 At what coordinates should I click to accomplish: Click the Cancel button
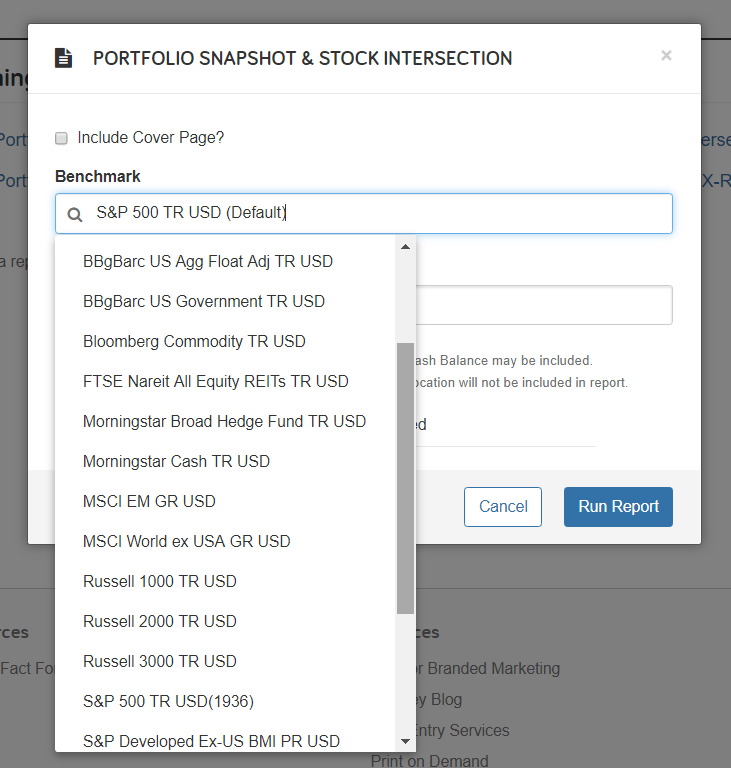pyautogui.click(x=503, y=507)
